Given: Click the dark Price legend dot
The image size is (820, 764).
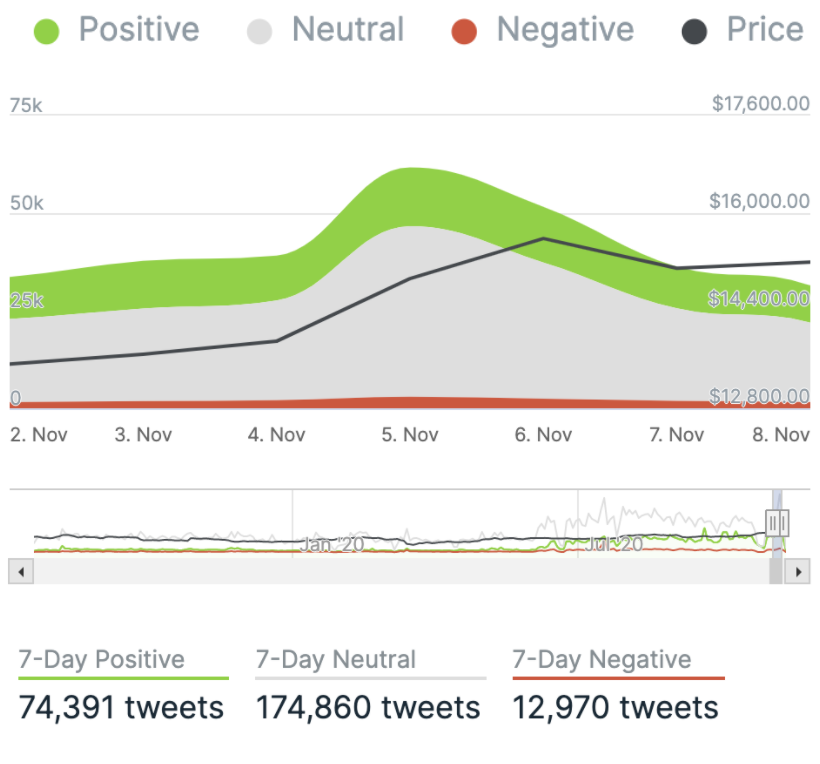Looking at the screenshot, I should pos(694,31).
